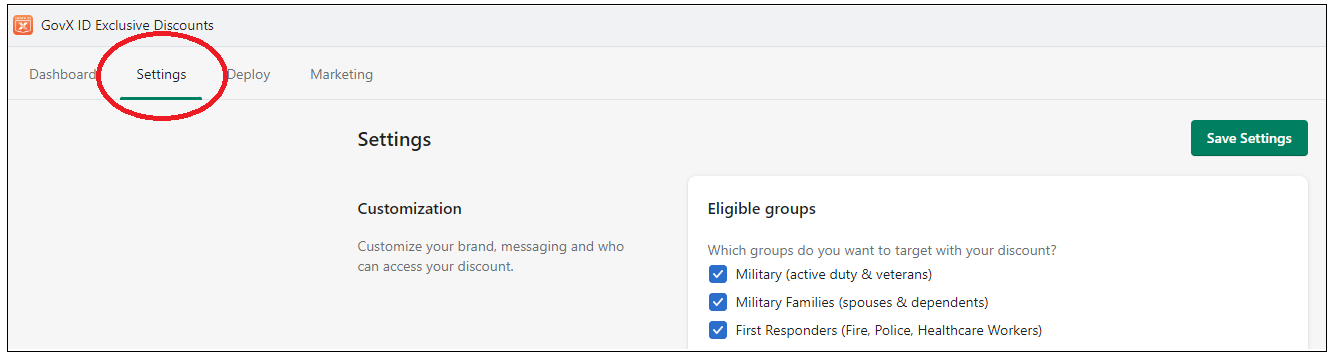
Task: Click the Customization description paragraph
Action: click(491, 256)
